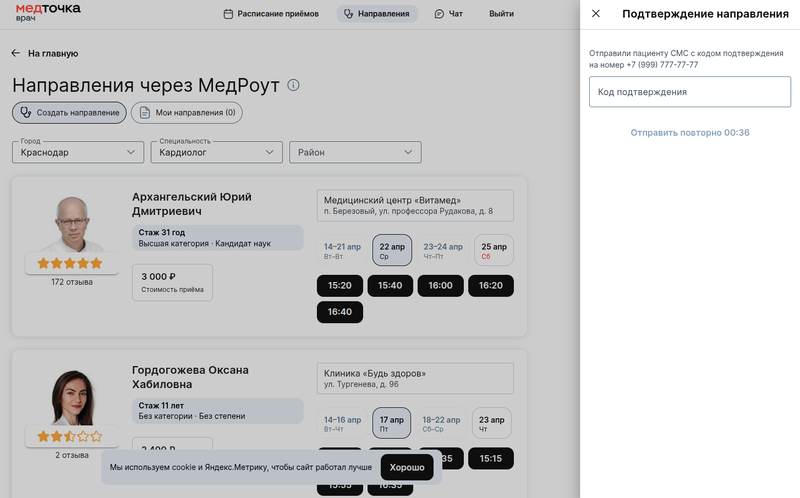Select the 18–22 апр date range

[441, 423]
